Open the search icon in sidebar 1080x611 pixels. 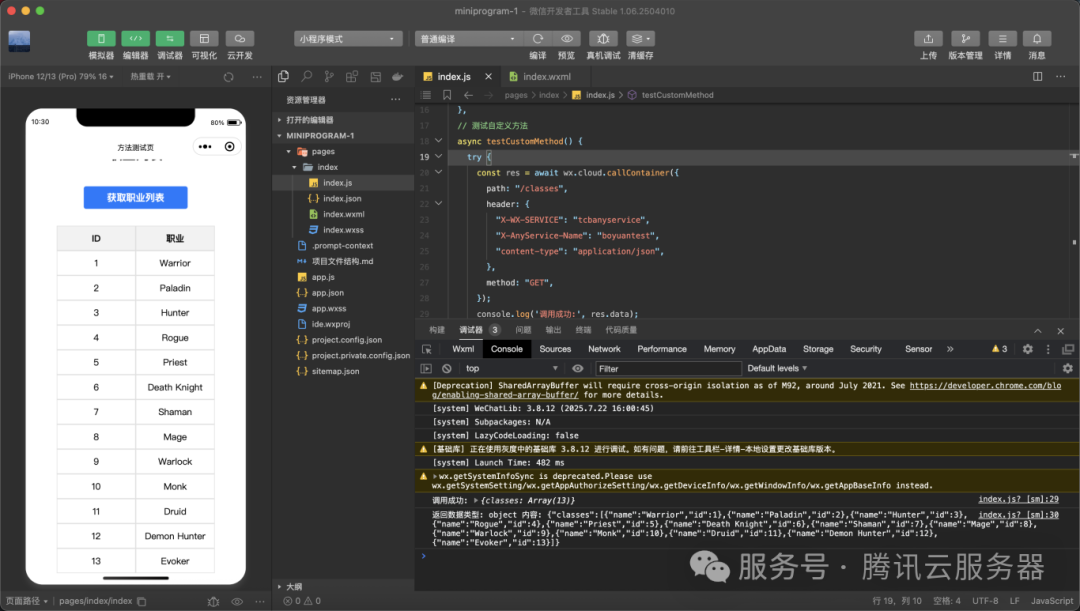pyautogui.click(x=307, y=76)
